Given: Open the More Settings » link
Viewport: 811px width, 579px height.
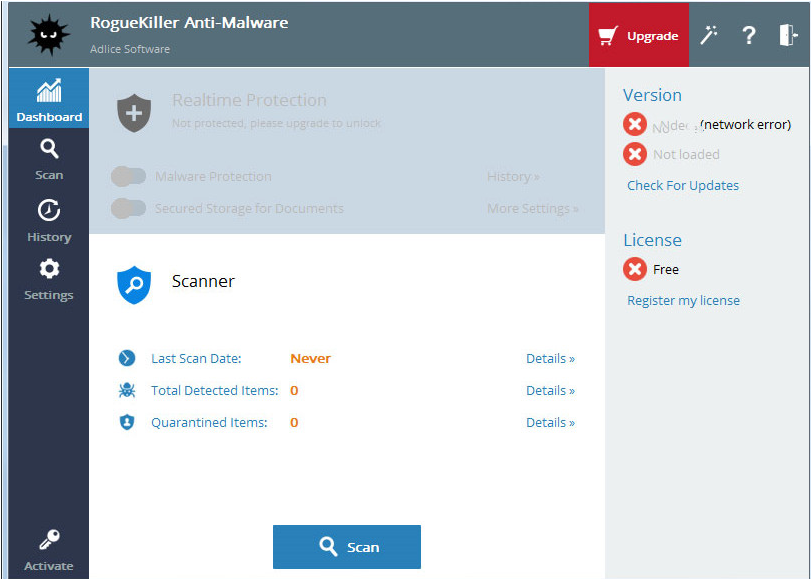Looking at the screenshot, I should (533, 209).
